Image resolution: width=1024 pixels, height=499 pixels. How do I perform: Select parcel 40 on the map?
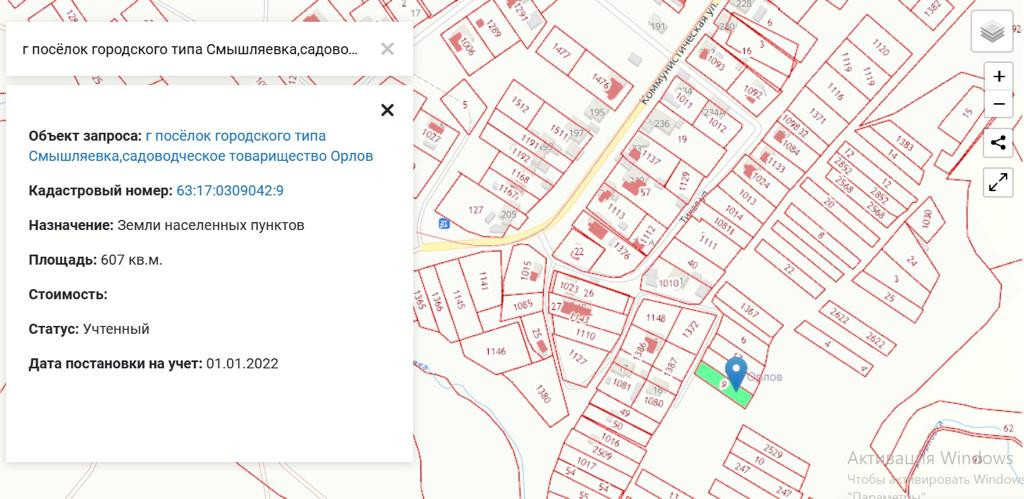point(692,265)
